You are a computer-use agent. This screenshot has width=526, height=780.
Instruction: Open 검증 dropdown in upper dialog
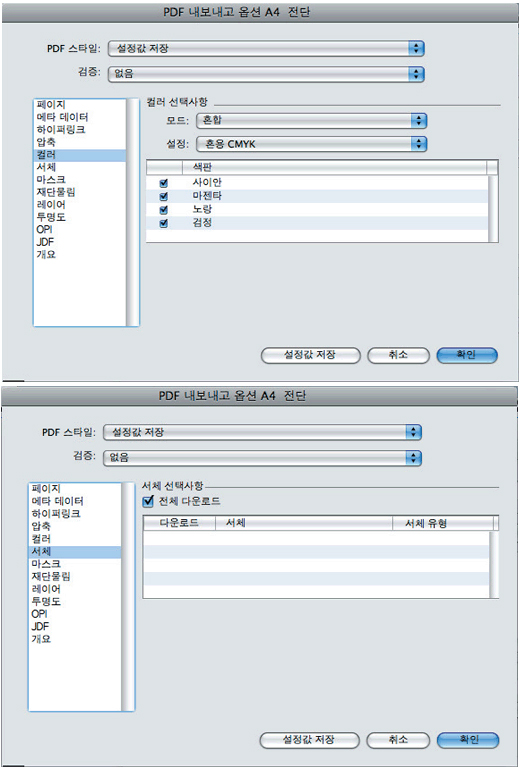pyautogui.click(x=266, y=74)
